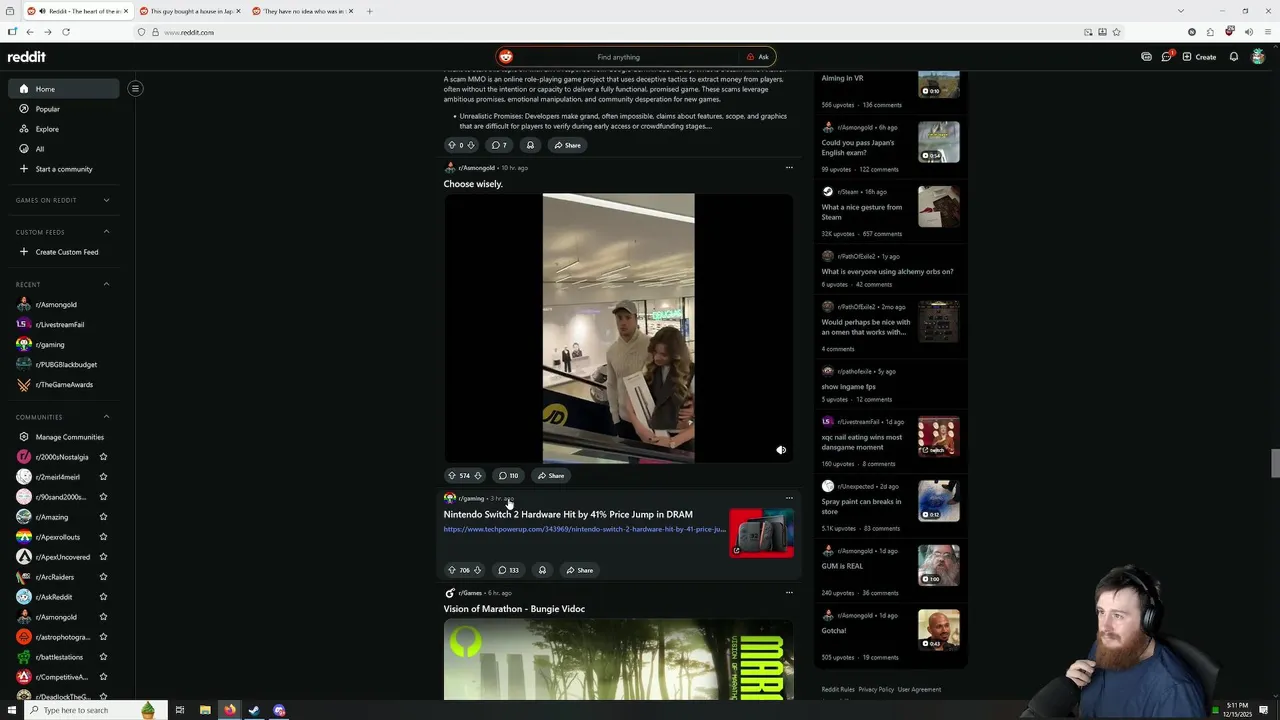Screen dimensions: 1280x720
Task: Open Manage Communities
Action: point(63,437)
